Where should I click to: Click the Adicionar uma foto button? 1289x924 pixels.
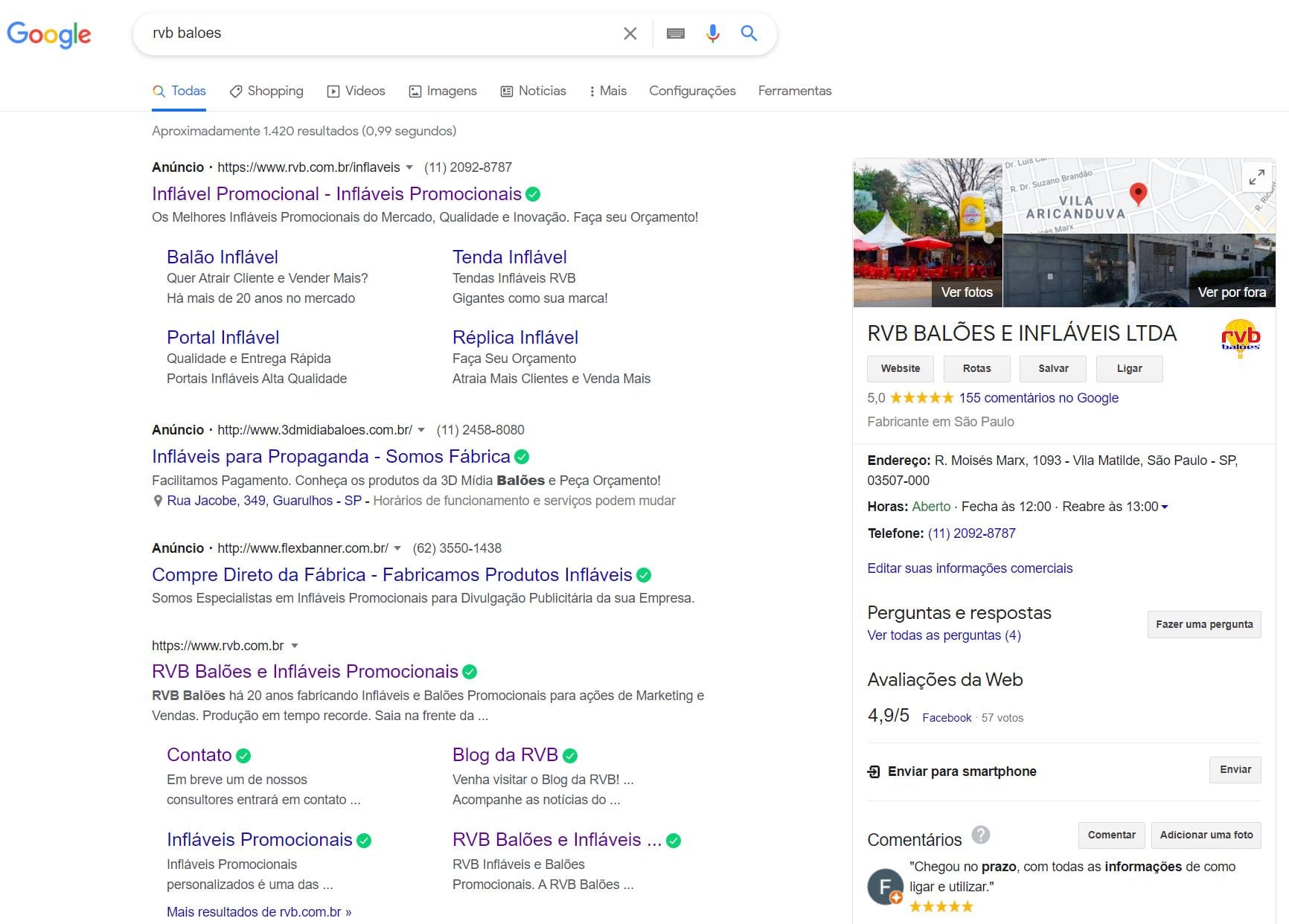tap(1206, 835)
